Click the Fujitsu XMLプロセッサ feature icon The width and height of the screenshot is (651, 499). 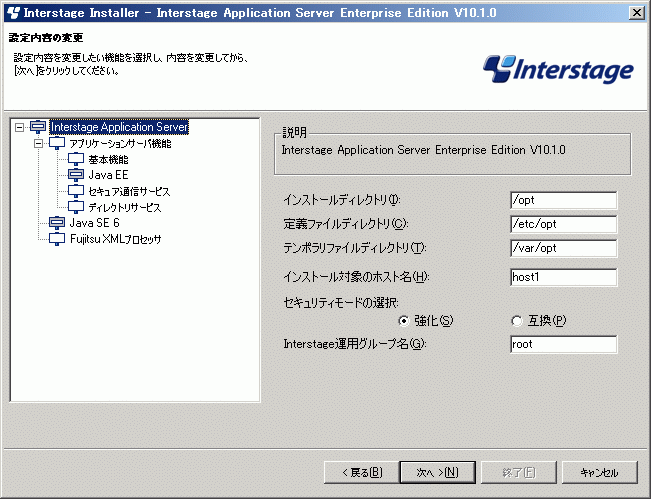[57, 239]
